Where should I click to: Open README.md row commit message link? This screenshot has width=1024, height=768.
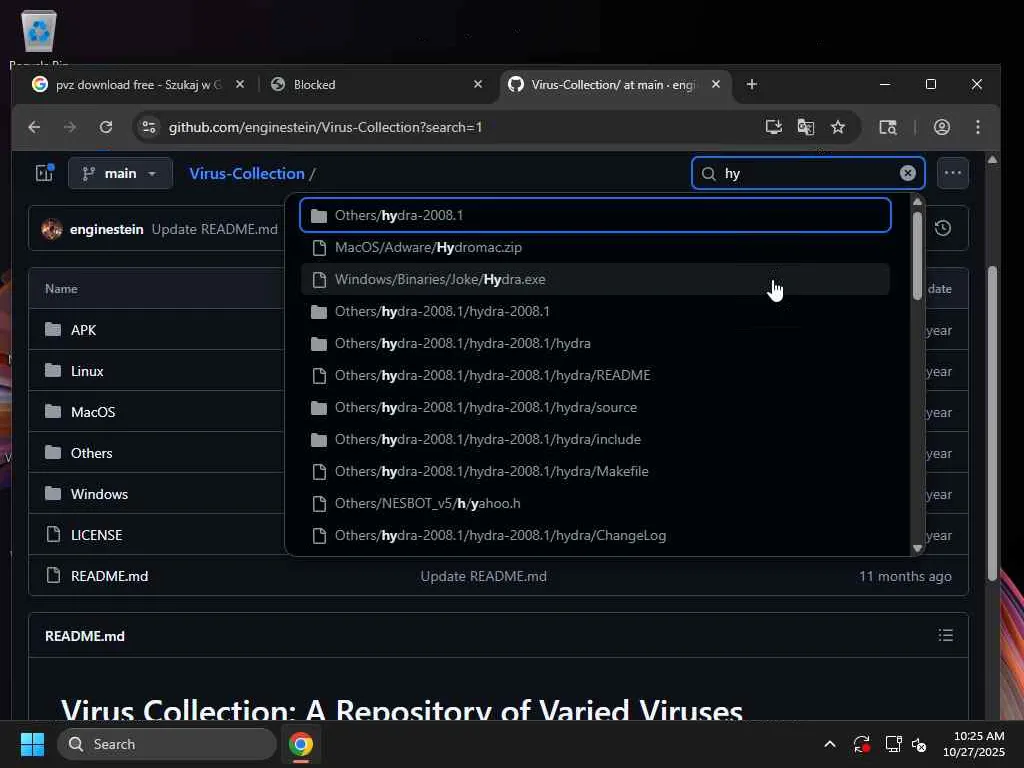click(483, 576)
